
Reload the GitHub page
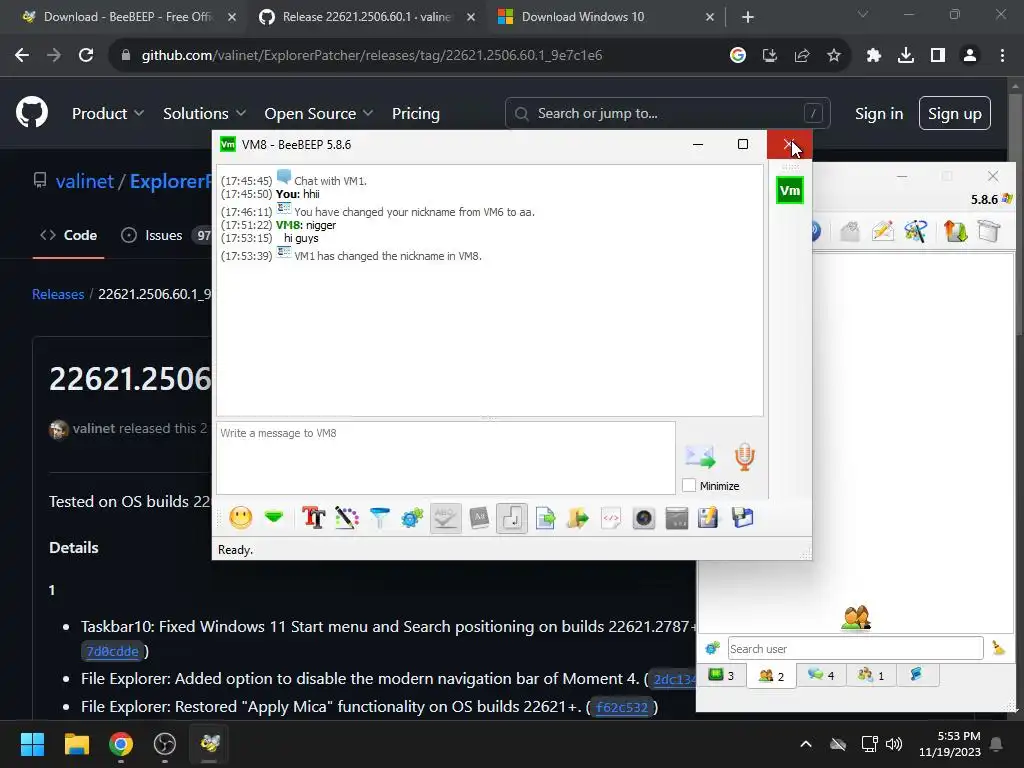coord(86,56)
